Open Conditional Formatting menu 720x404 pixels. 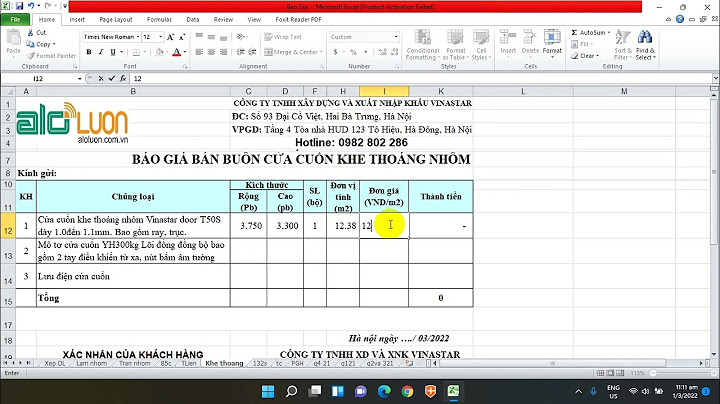point(422,45)
